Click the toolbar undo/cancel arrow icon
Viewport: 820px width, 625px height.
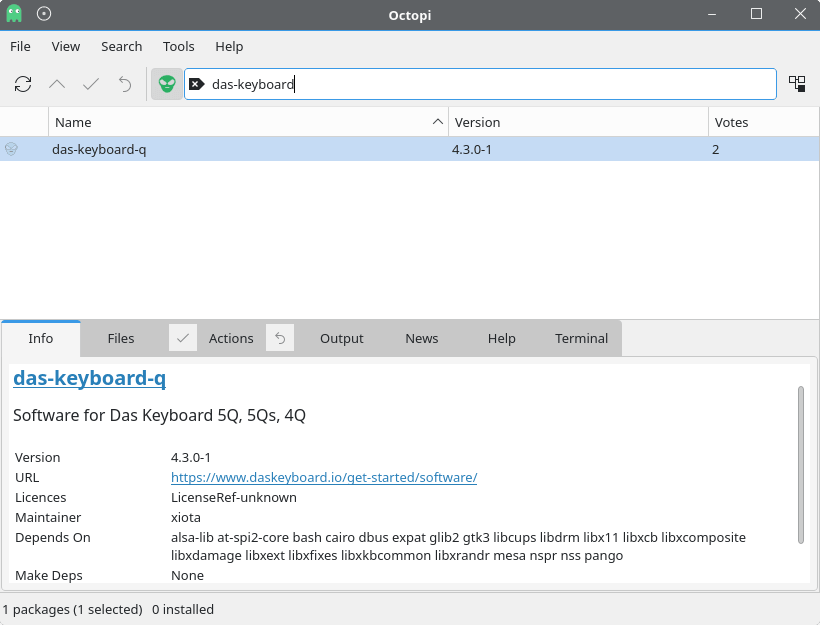(x=125, y=84)
